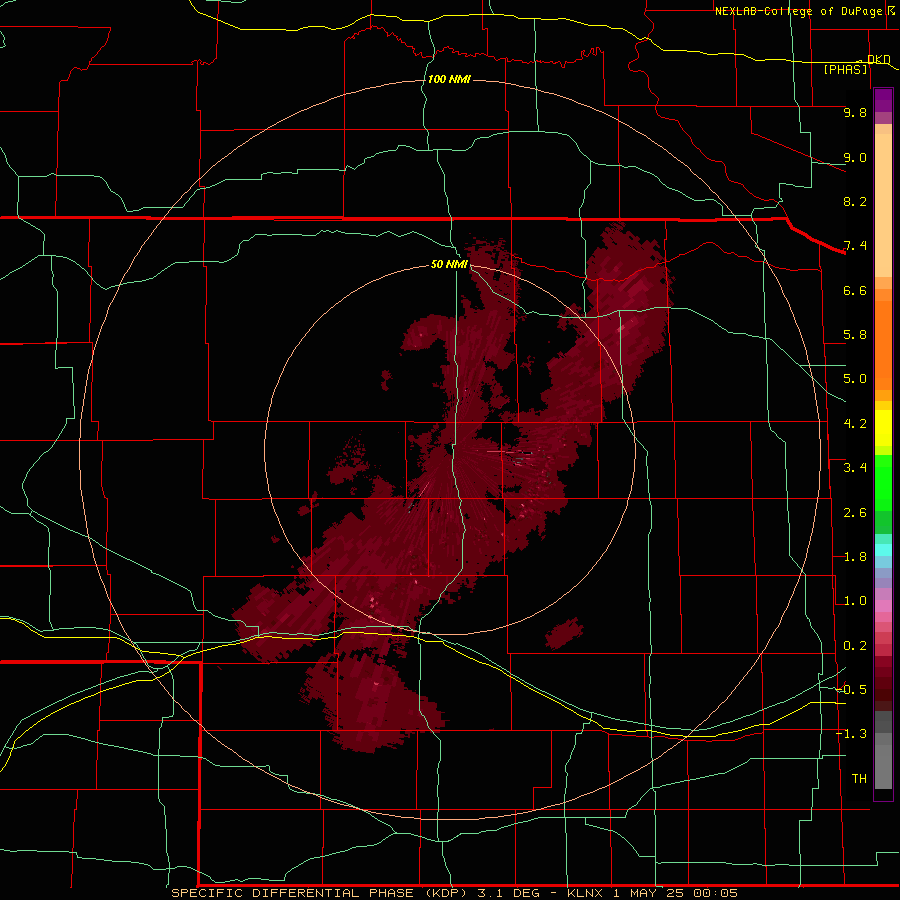Click the 5.8 scale value
The width and height of the screenshot is (900, 900).
(855, 335)
